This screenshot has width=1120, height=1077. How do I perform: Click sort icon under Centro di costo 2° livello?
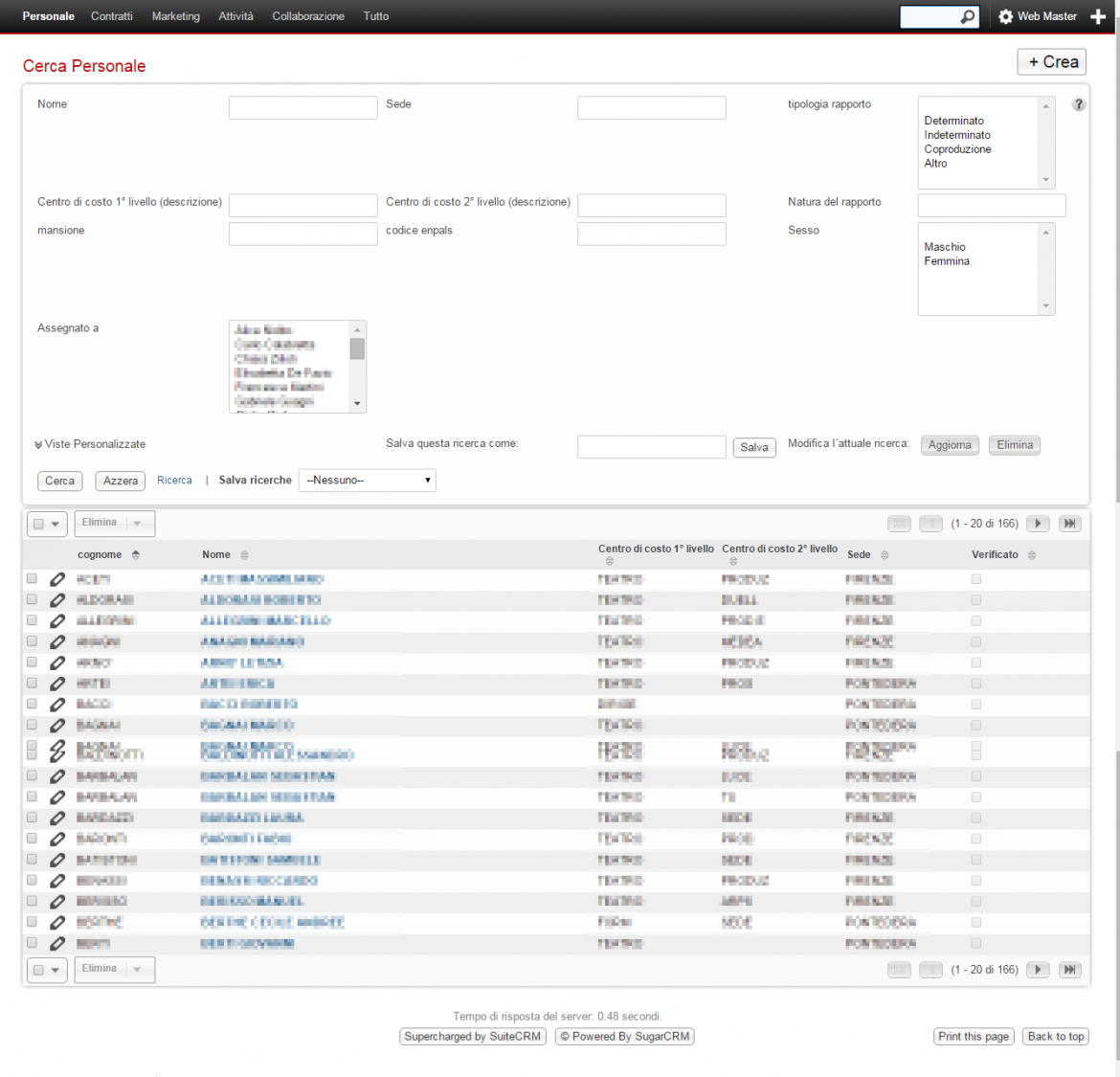733,561
